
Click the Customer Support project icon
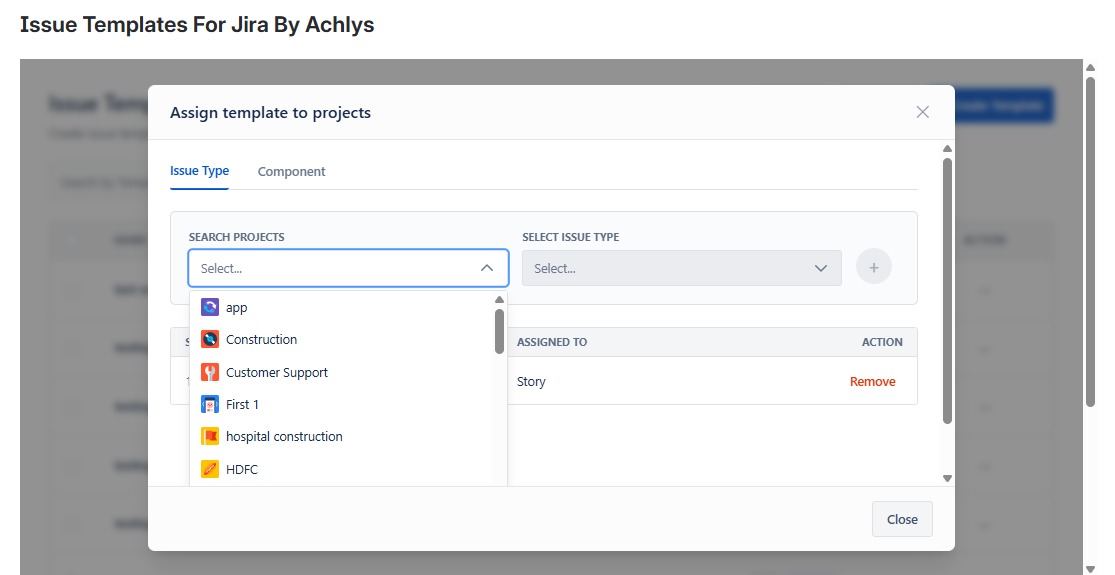[x=209, y=372]
